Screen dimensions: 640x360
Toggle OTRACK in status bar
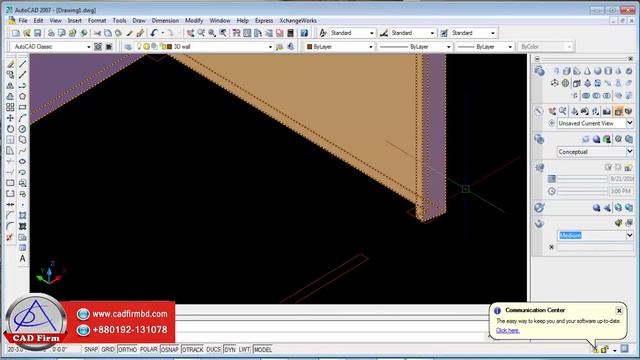click(192, 349)
